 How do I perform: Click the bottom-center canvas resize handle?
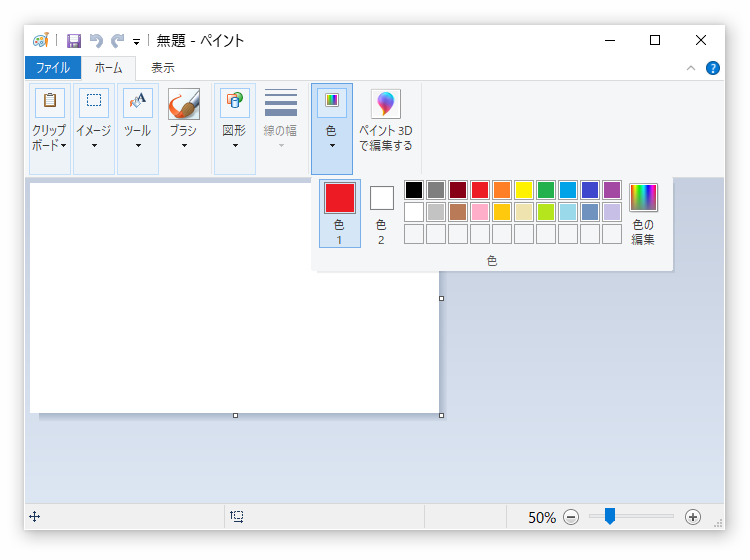235,416
